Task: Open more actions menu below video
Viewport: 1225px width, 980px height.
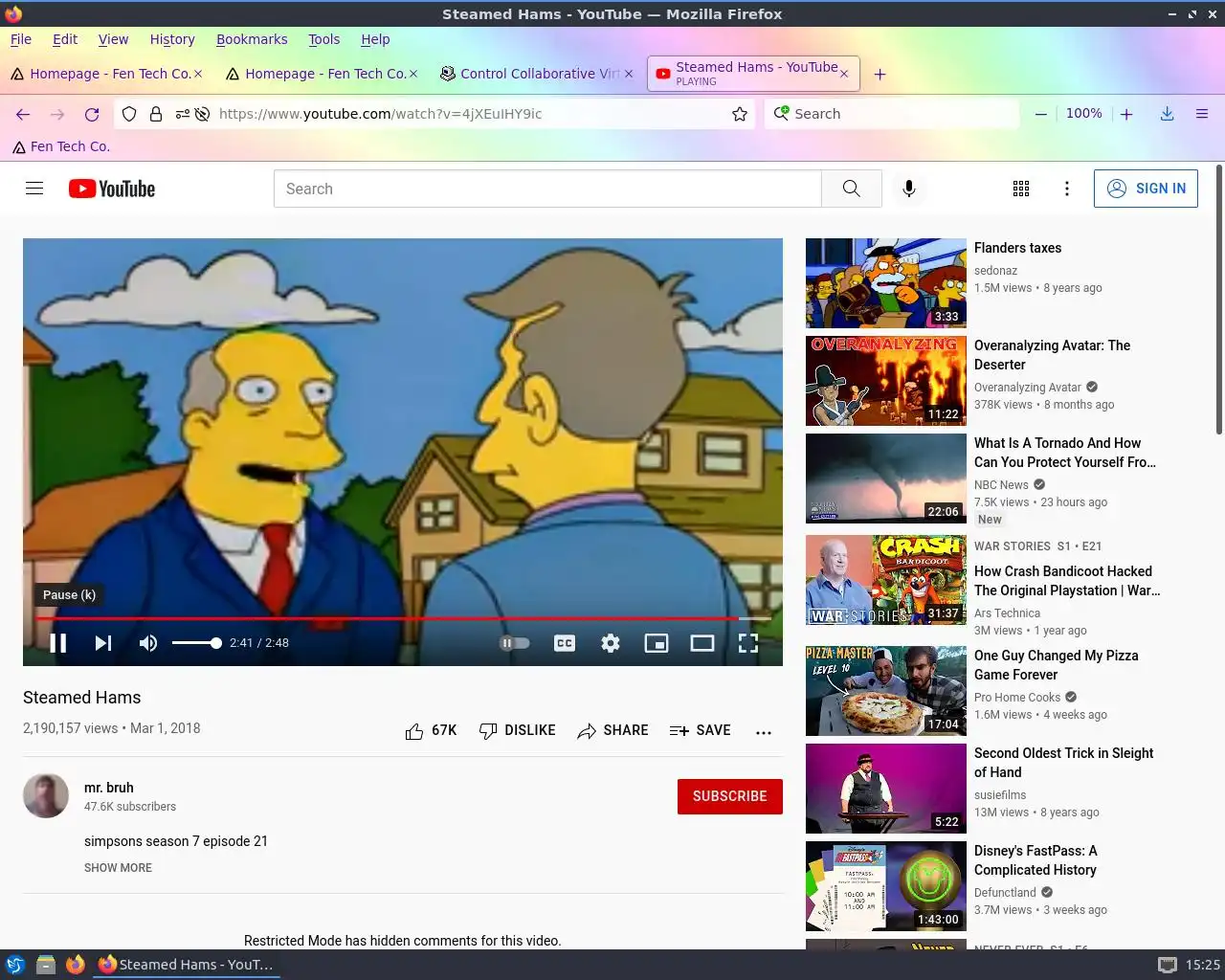Action: 763,732
